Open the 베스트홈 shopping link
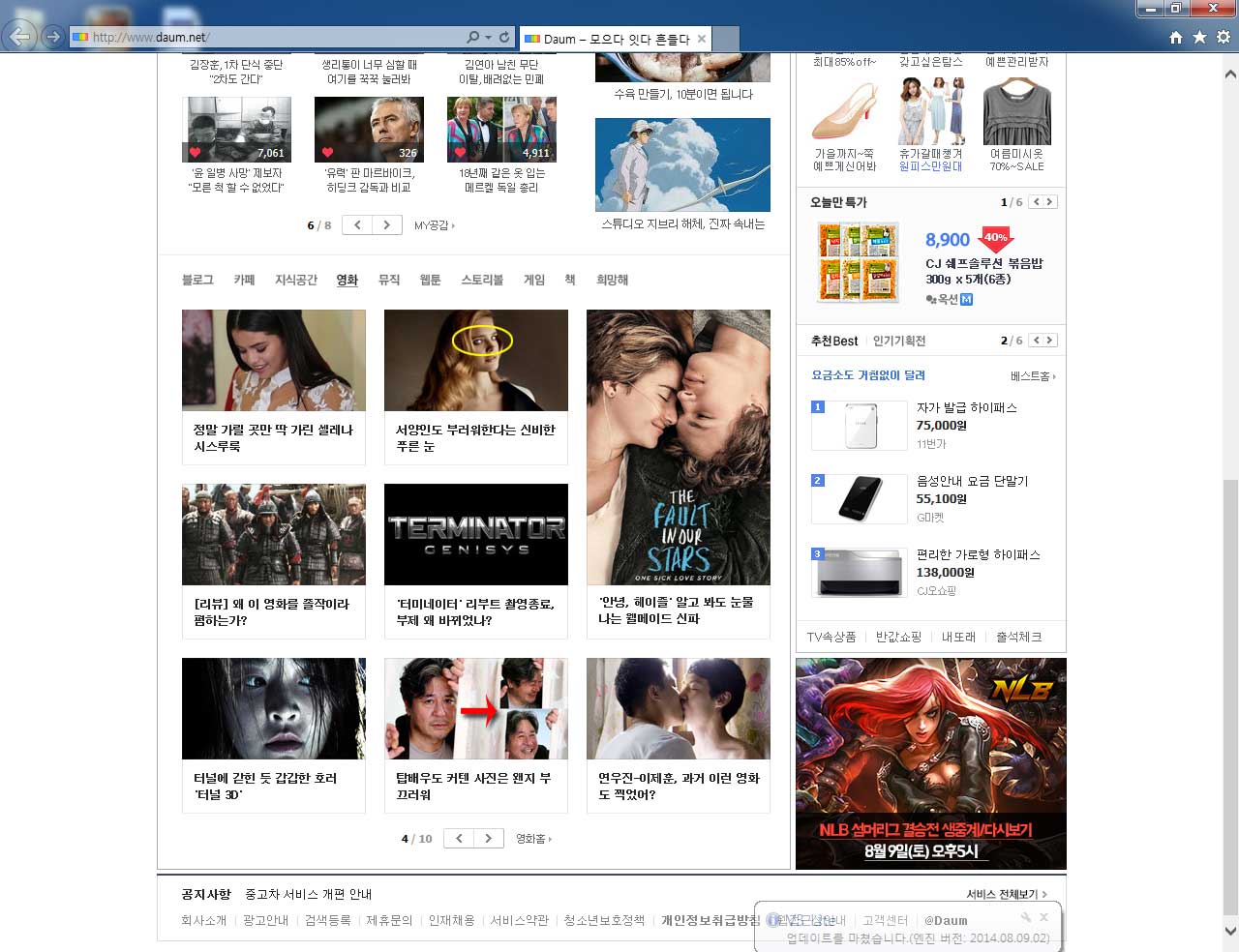This screenshot has width=1239, height=952. tap(1032, 376)
